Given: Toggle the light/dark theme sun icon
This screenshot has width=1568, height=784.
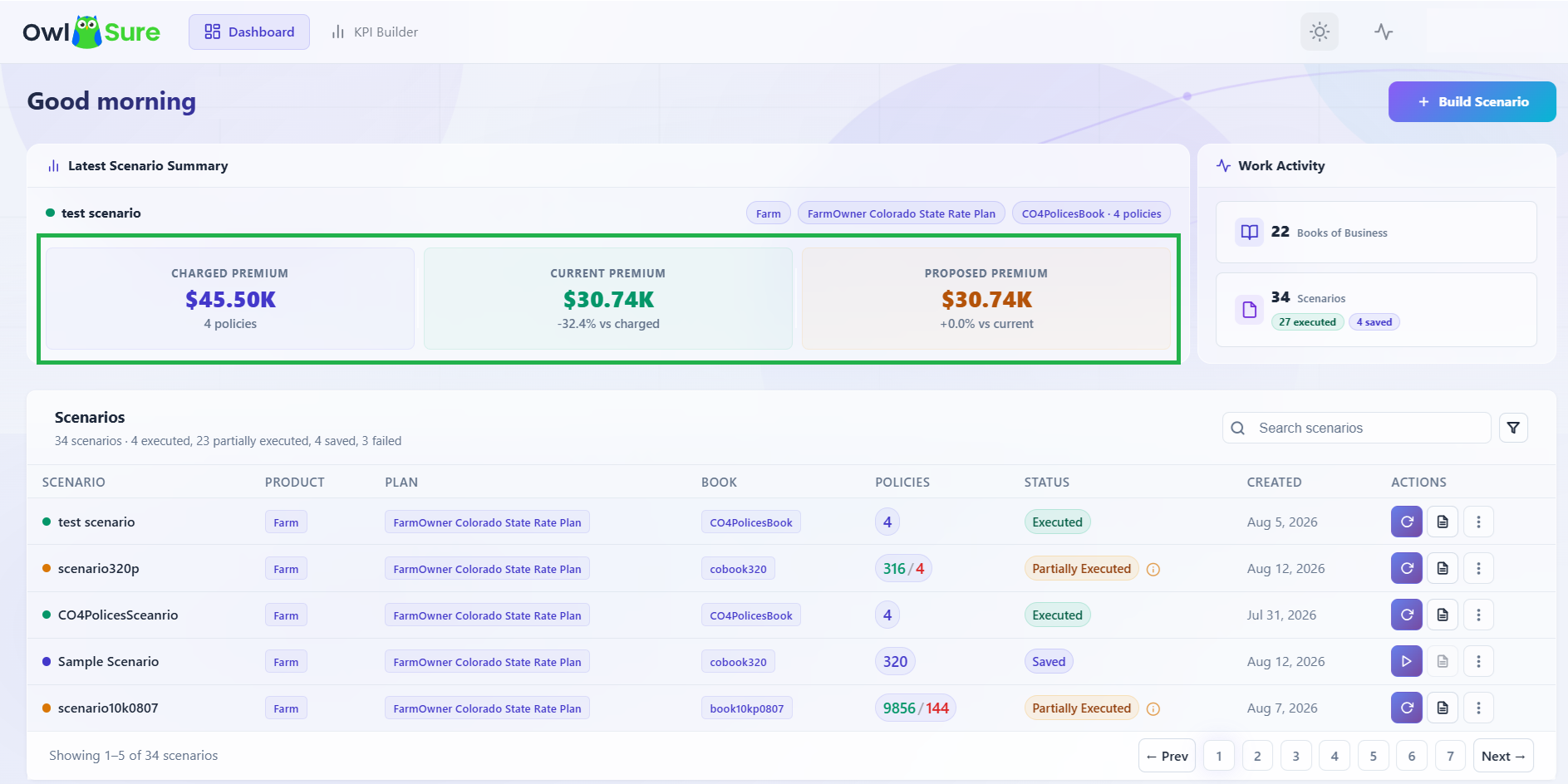Looking at the screenshot, I should (x=1319, y=32).
